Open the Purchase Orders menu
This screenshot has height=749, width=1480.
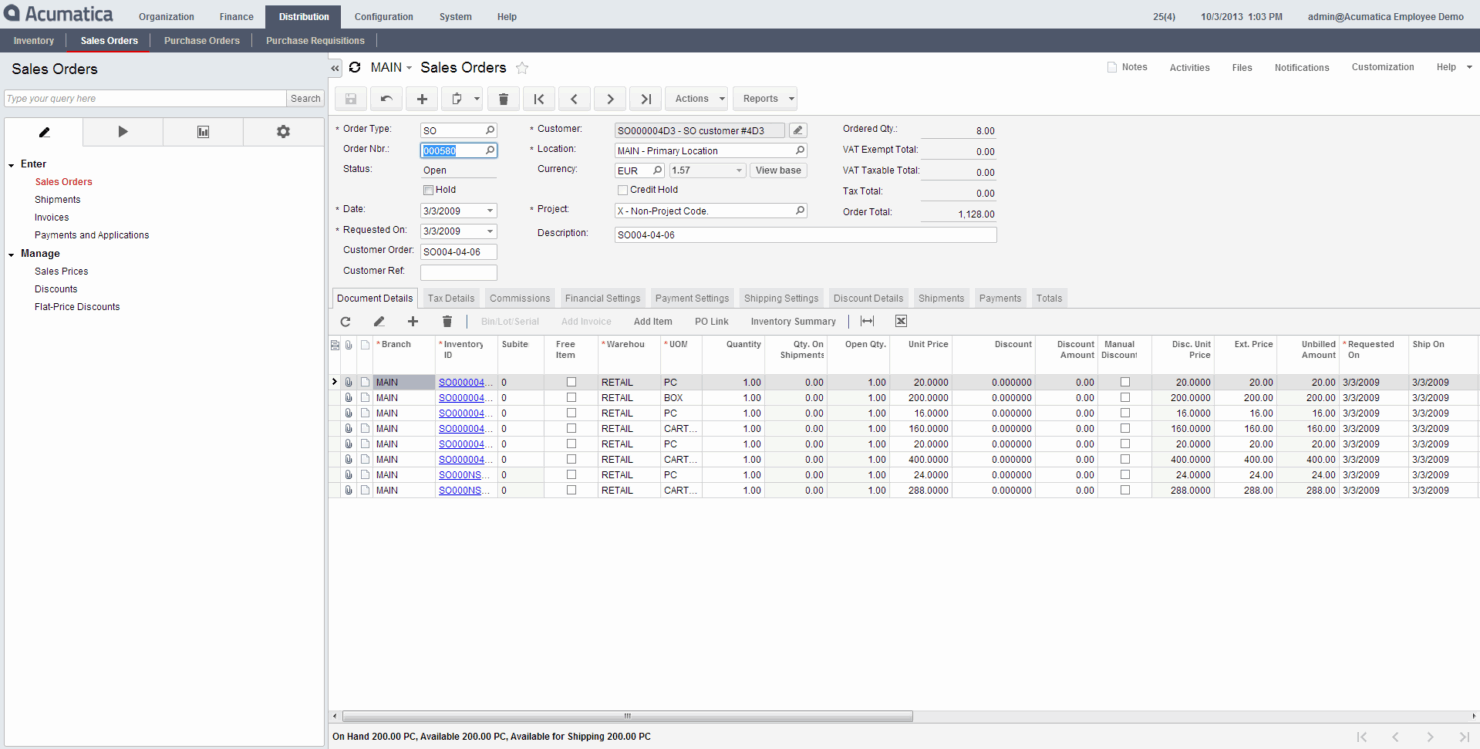pyautogui.click(x=201, y=40)
